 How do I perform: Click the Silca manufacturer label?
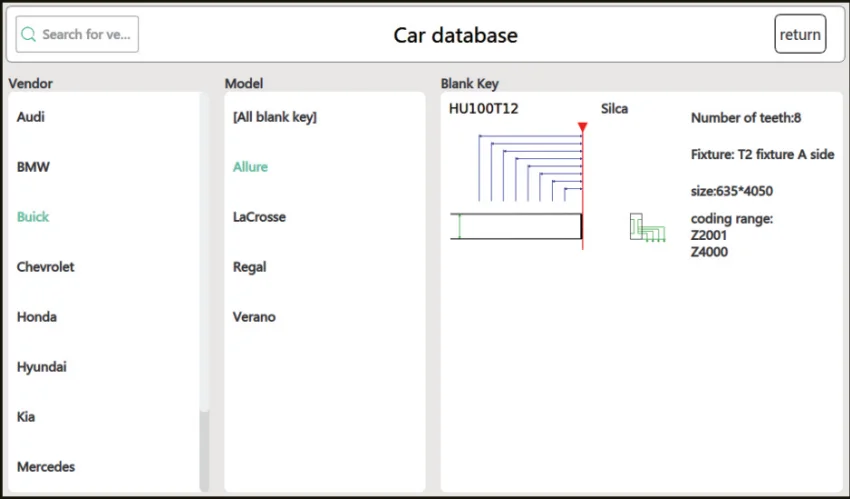[x=615, y=108]
